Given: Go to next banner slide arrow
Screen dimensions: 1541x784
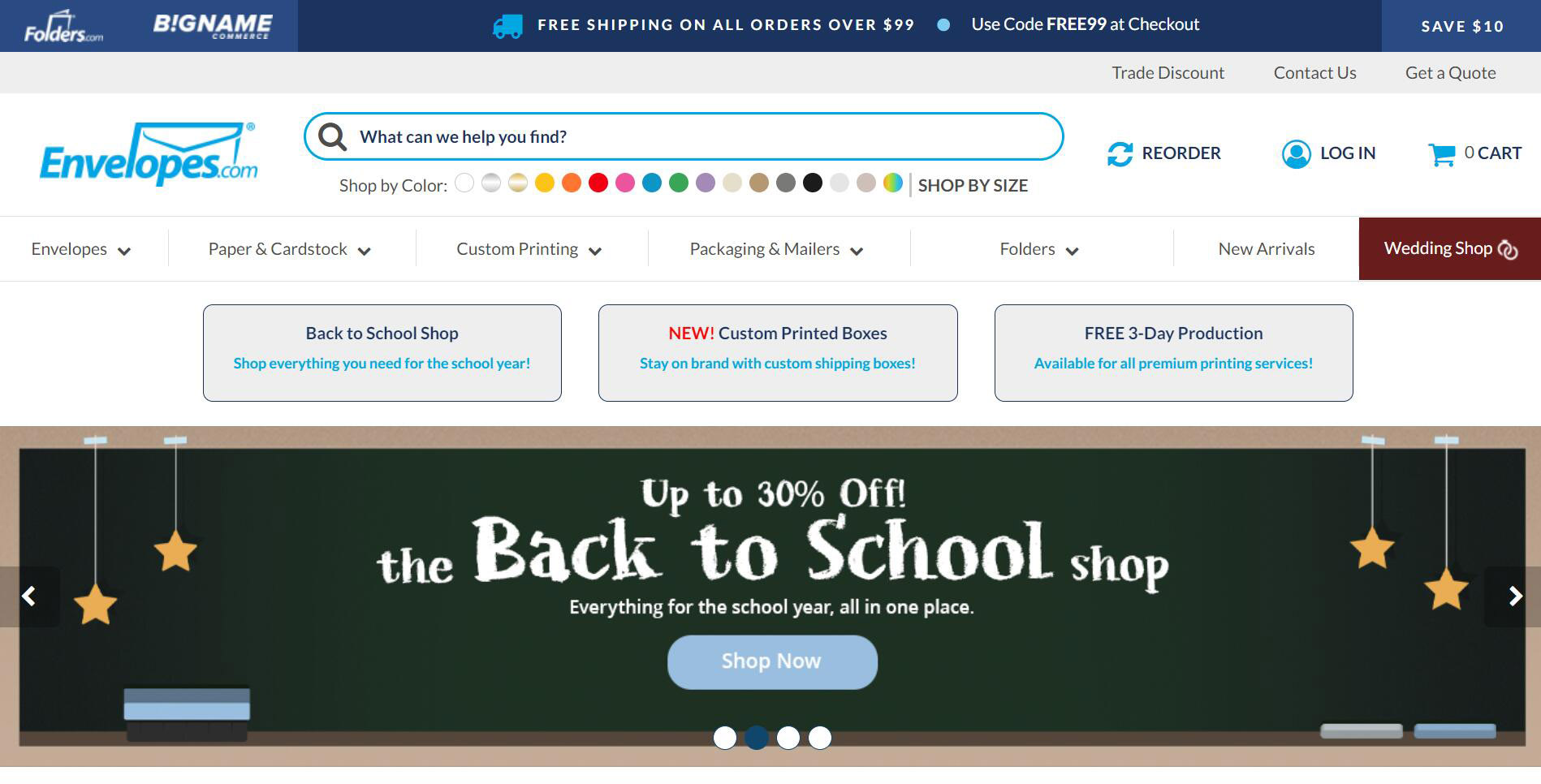Looking at the screenshot, I should [1514, 597].
